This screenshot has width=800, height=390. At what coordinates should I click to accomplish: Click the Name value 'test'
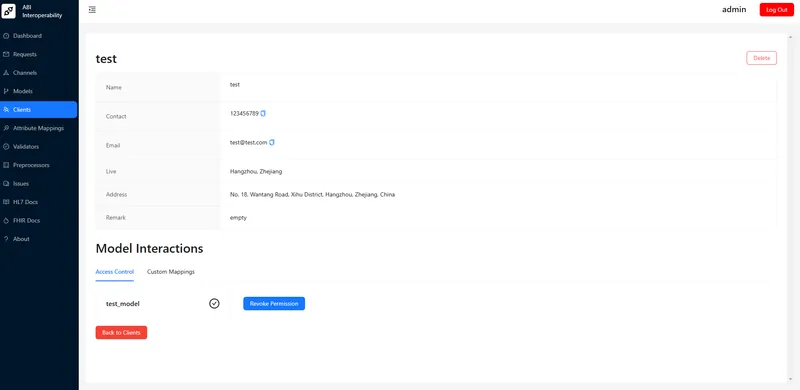235,85
